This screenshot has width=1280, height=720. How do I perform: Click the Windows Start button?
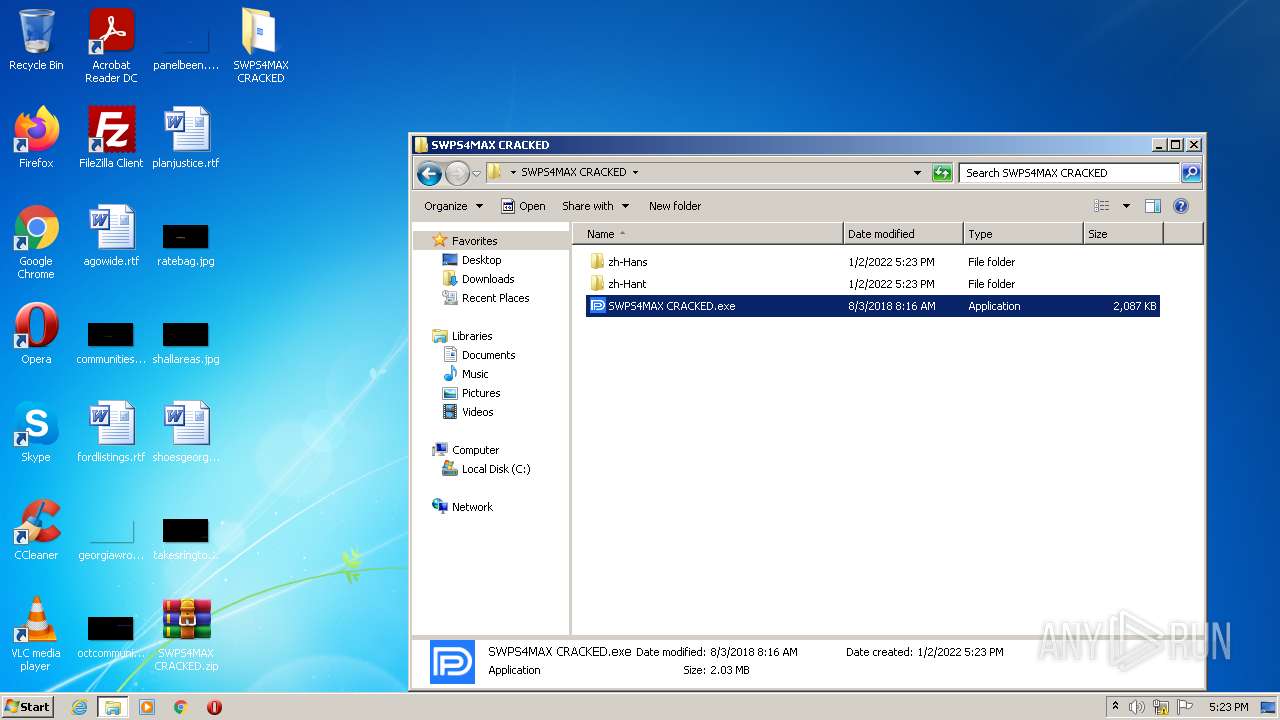[x=28, y=706]
